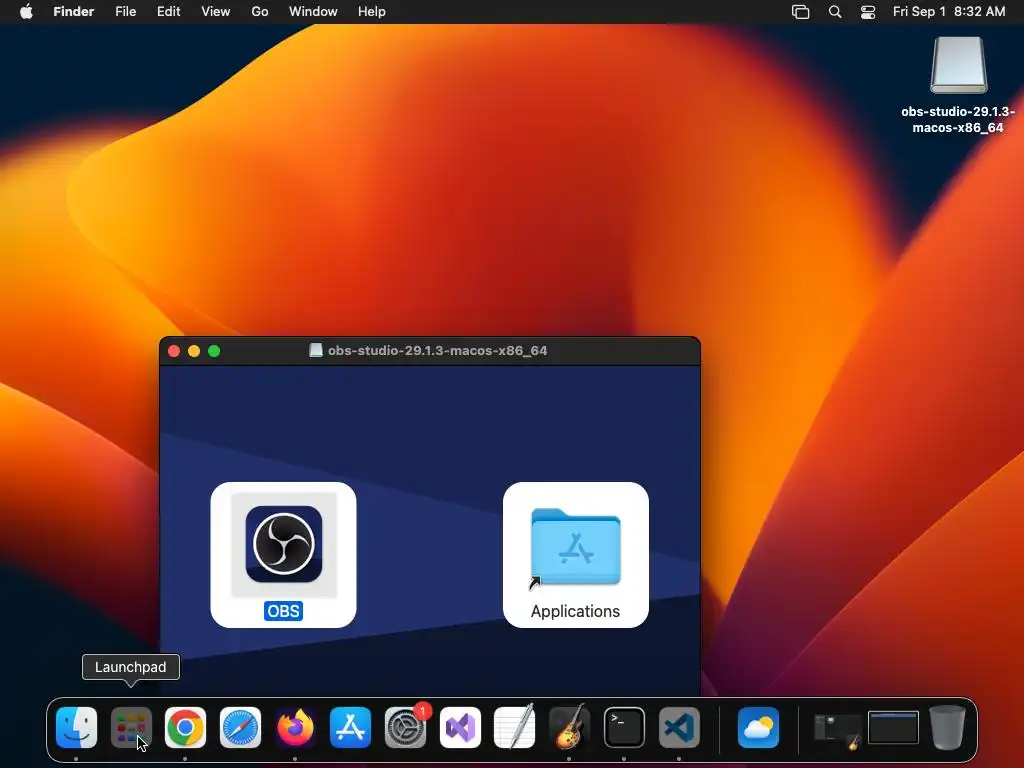The width and height of the screenshot is (1024, 768).
Task: Close the obs-studio installer window
Action: 174,351
